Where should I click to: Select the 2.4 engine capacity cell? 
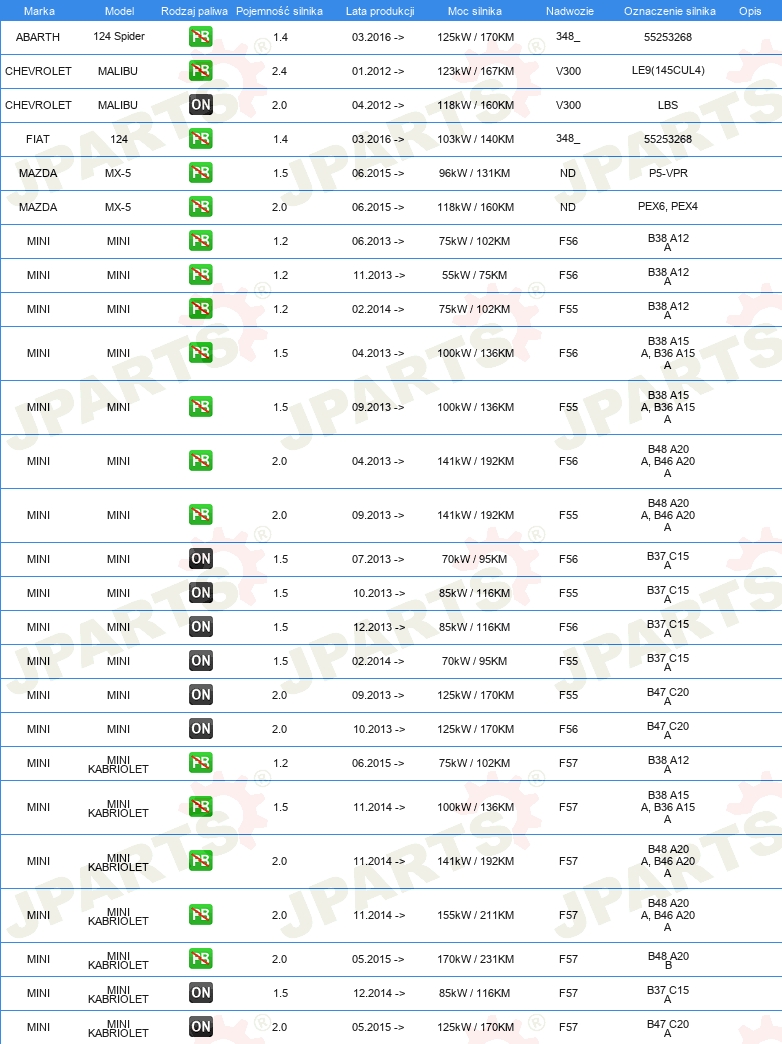[279, 71]
